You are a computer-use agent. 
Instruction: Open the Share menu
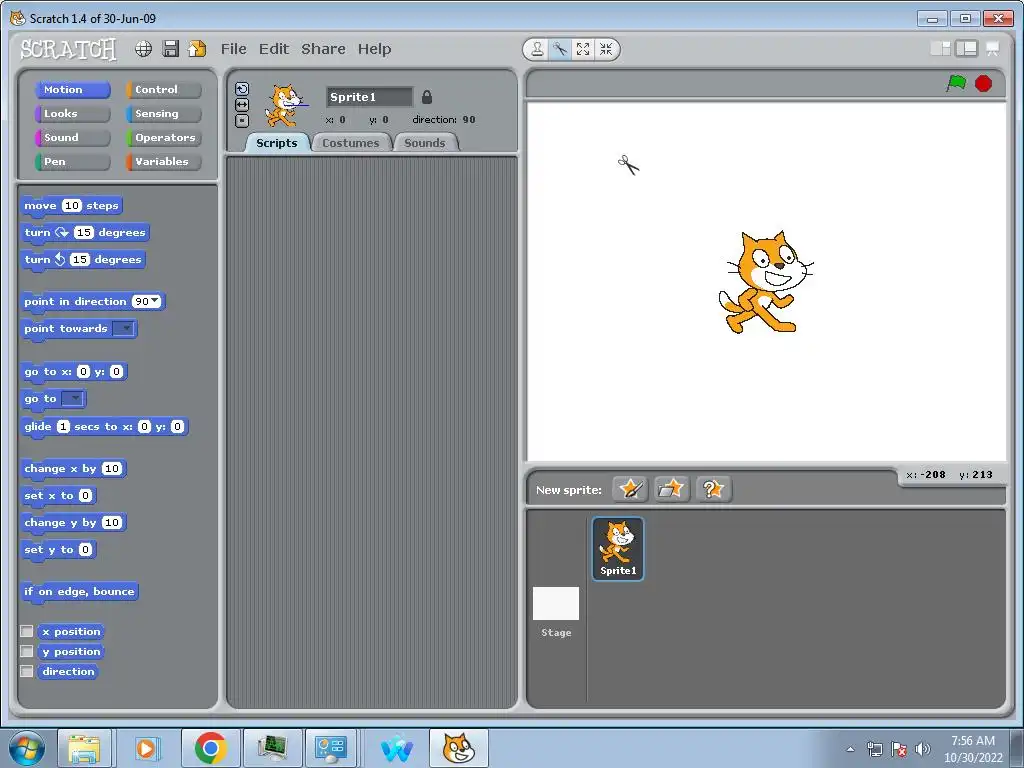[x=323, y=49]
